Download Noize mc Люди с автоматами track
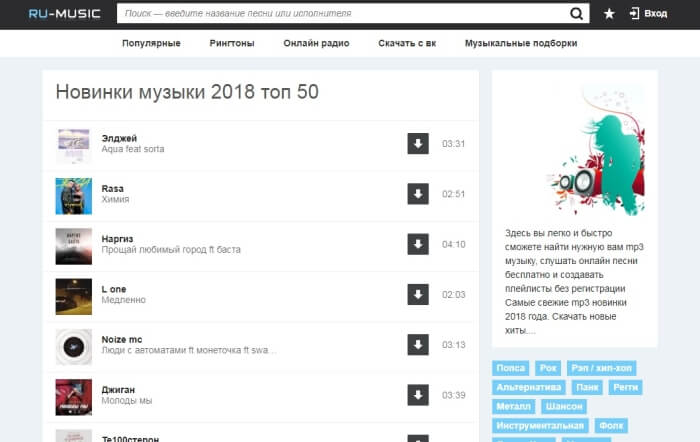 [418, 345]
